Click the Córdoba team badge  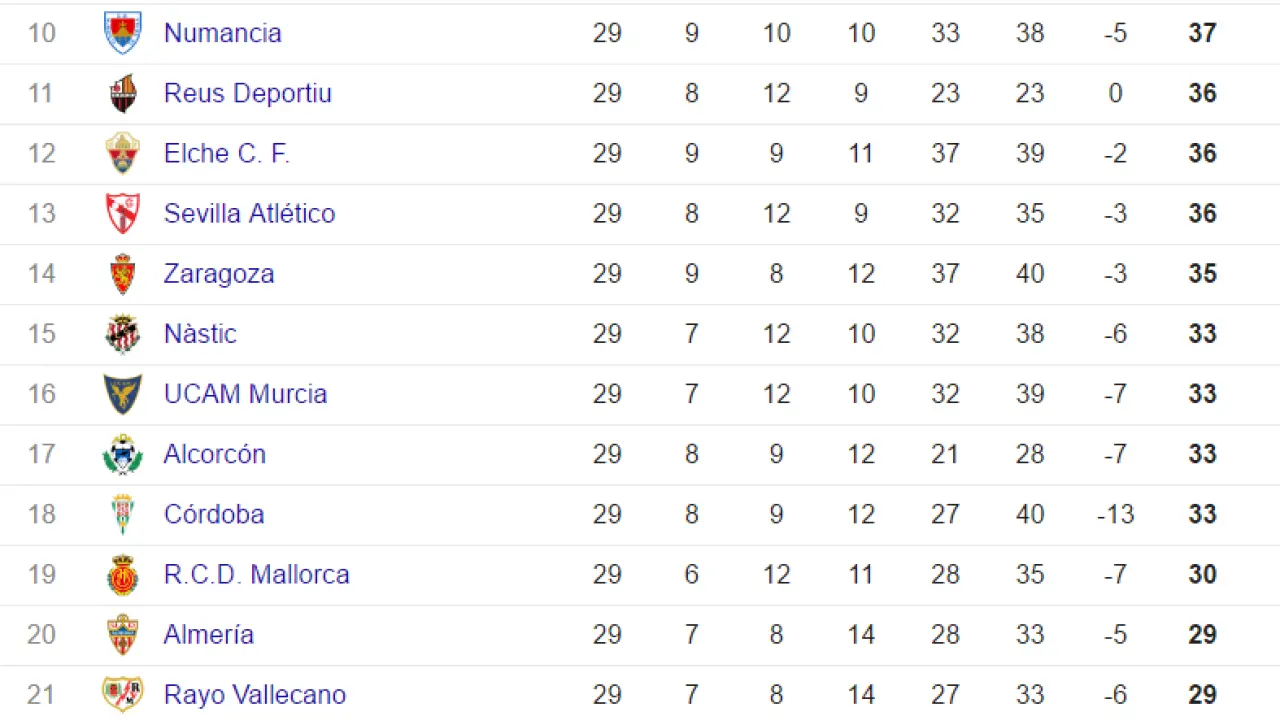(123, 515)
